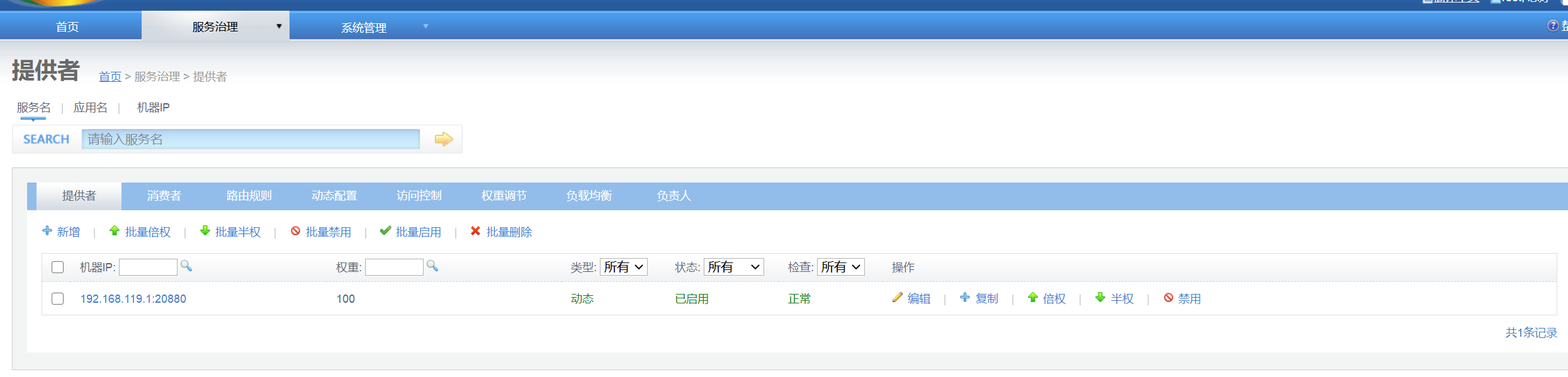The height and width of the screenshot is (377, 1568).
Task: Switch to the 消费者 tab
Action: click(x=164, y=196)
